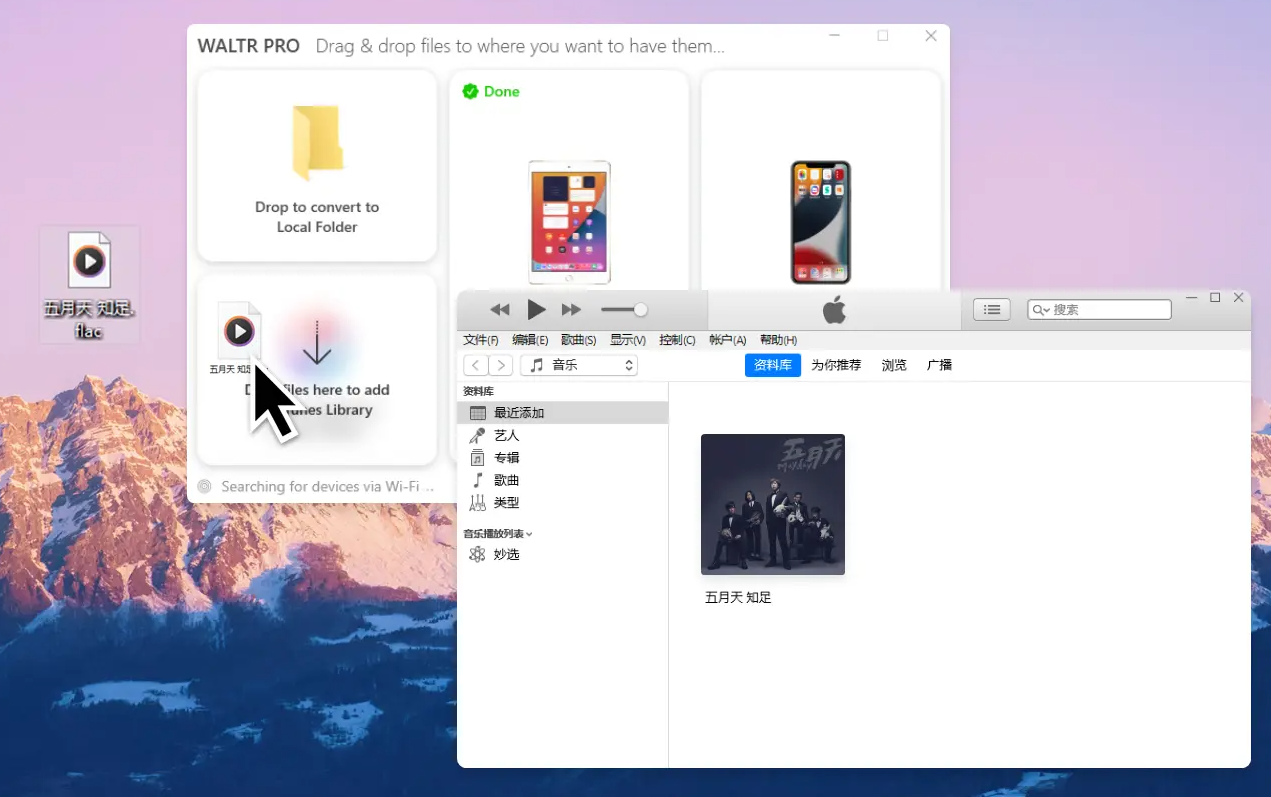
Task: Click the iPad device image in WALTR PRO
Action: click(569, 222)
